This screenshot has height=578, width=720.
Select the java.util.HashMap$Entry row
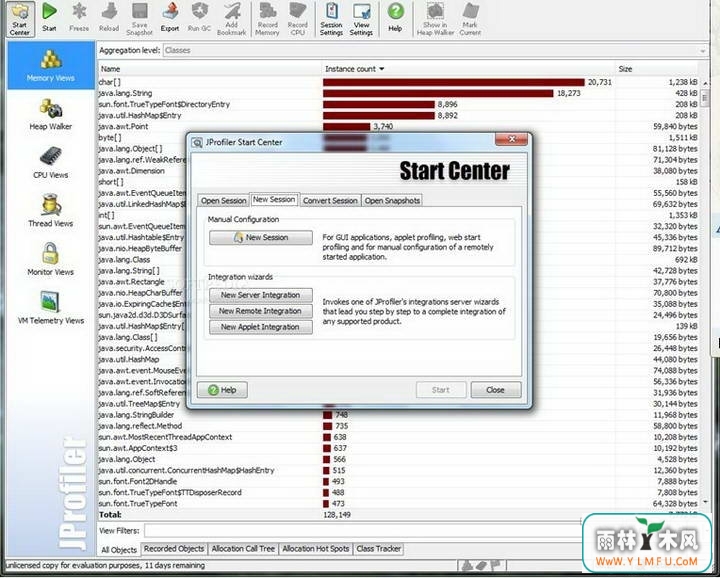(x=398, y=115)
